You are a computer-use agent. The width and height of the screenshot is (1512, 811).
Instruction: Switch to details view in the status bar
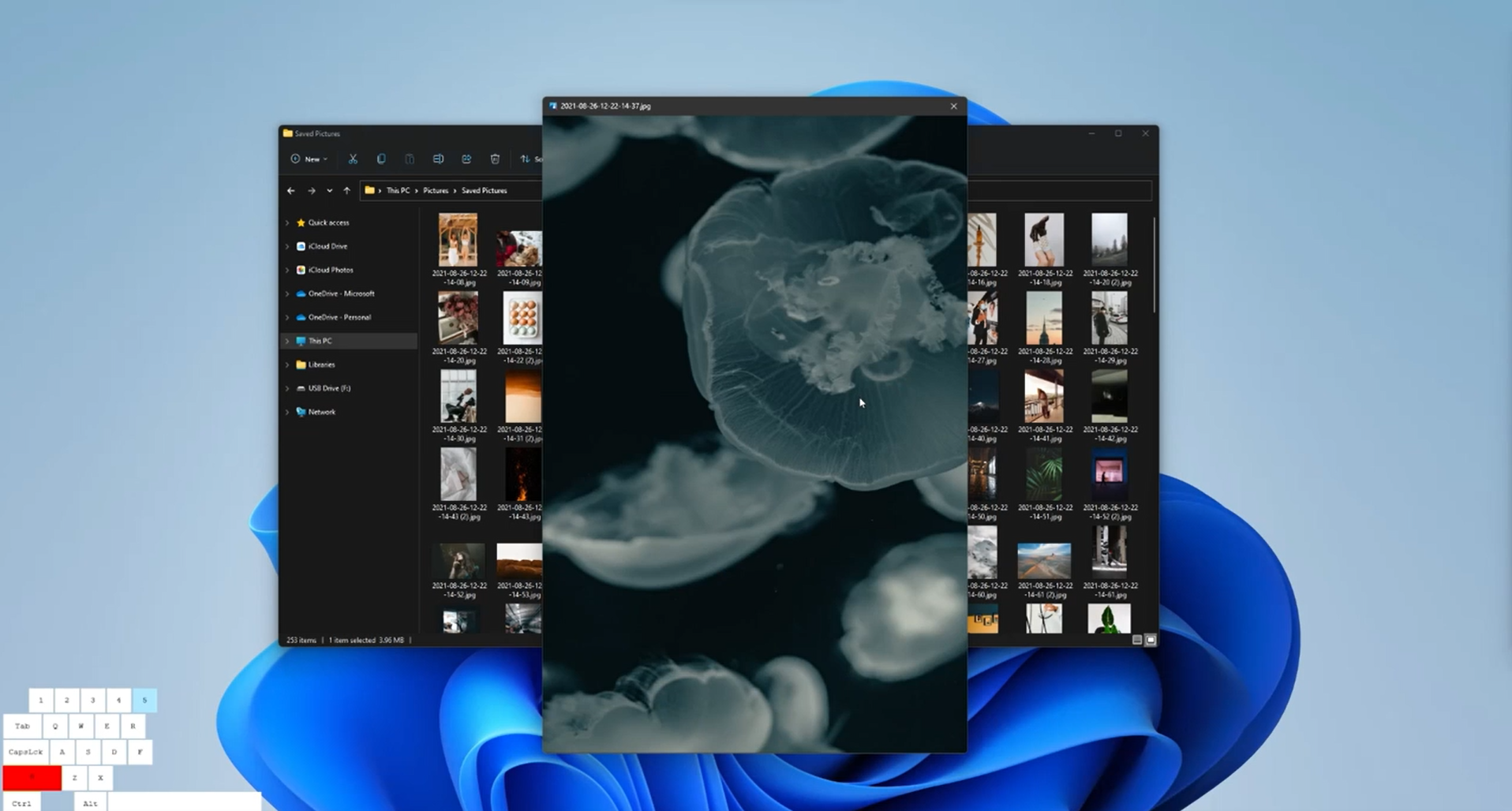pyautogui.click(x=1136, y=640)
